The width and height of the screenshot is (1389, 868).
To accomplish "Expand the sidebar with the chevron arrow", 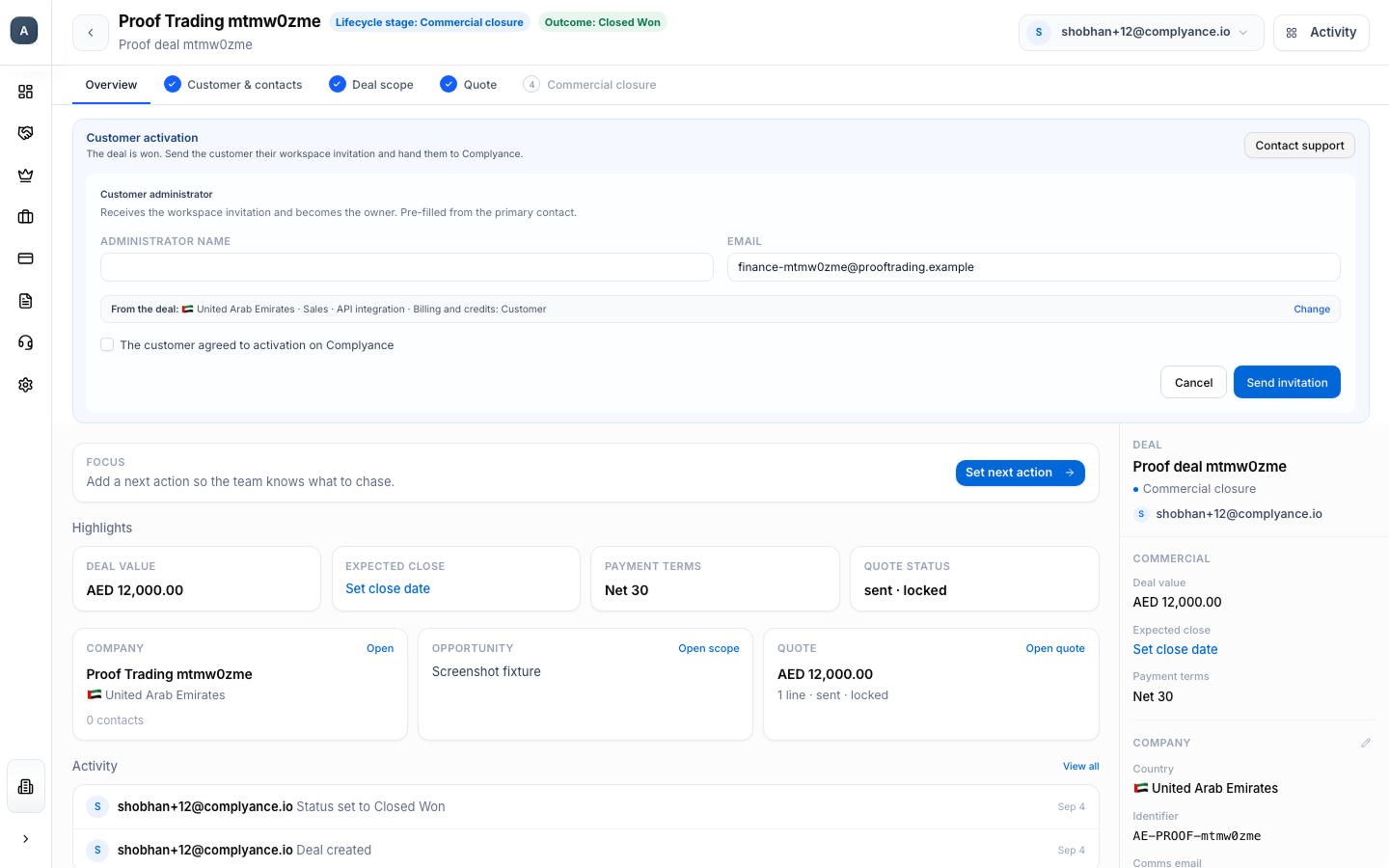I will pyautogui.click(x=25, y=839).
